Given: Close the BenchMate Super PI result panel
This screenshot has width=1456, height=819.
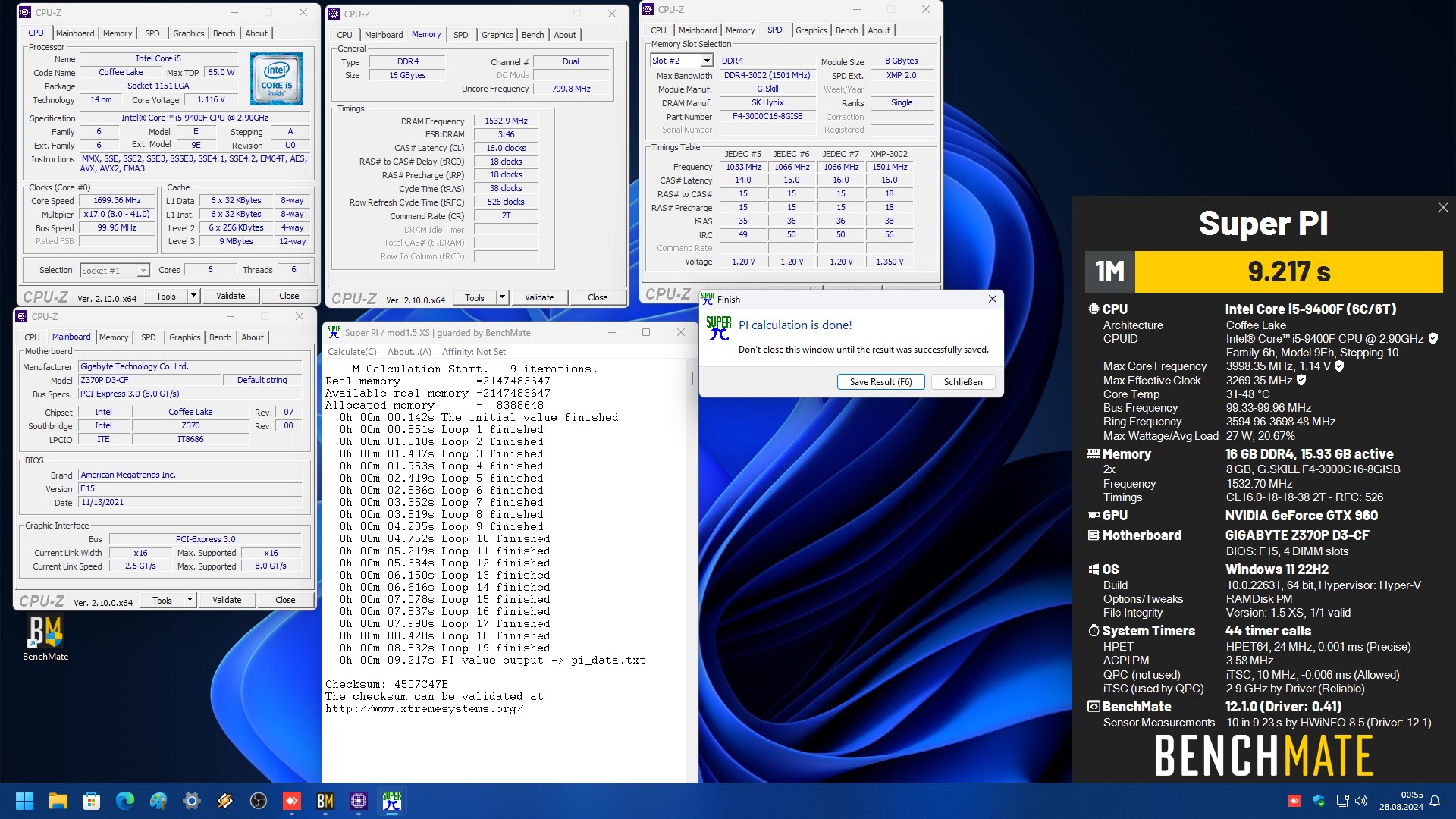Looking at the screenshot, I should tap(1442, 208).
